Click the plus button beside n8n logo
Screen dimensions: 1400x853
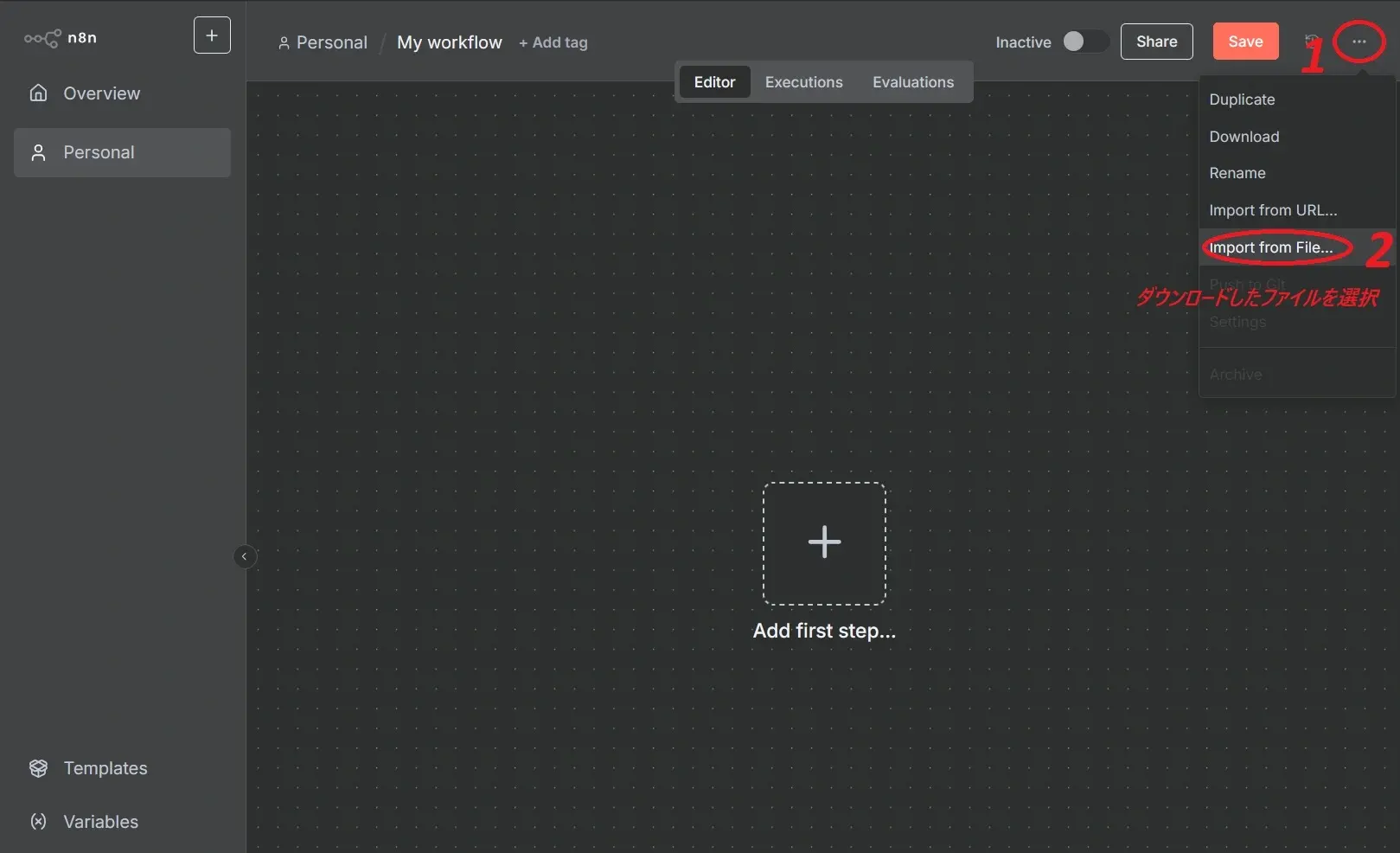pyautogui.click(x=212, y=35)
